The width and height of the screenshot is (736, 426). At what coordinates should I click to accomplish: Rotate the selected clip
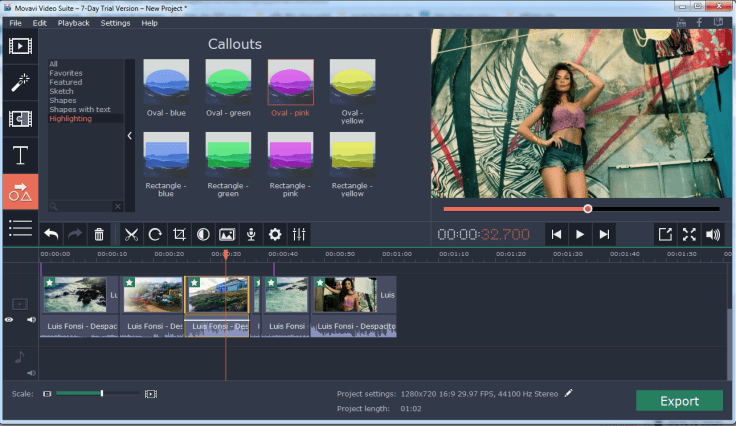pyautogui.click(x=155, y=234)
